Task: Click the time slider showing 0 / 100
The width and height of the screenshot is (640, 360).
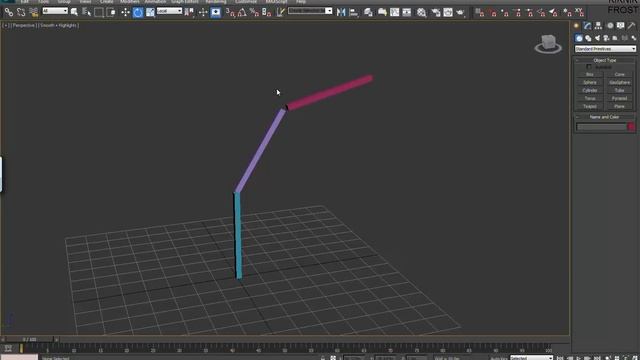Action: point(29,339)
